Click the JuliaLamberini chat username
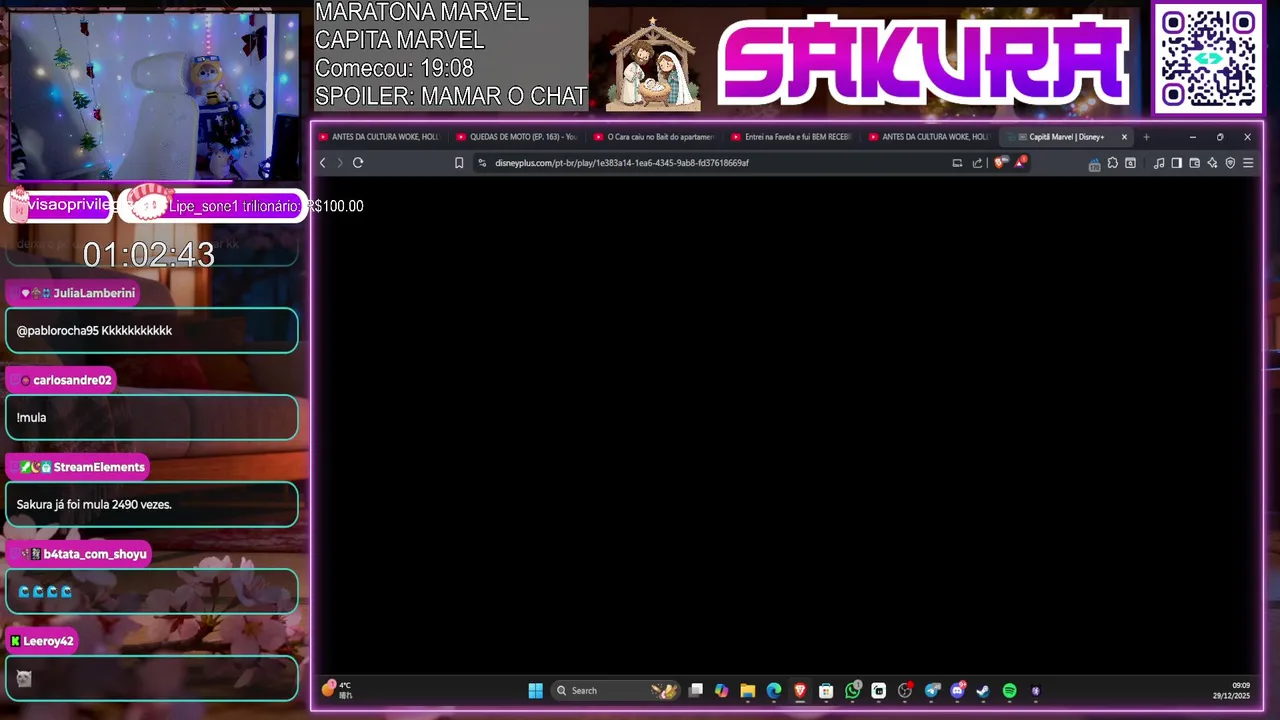This screenshot has height=720, width=1280. tap(94, 294)
